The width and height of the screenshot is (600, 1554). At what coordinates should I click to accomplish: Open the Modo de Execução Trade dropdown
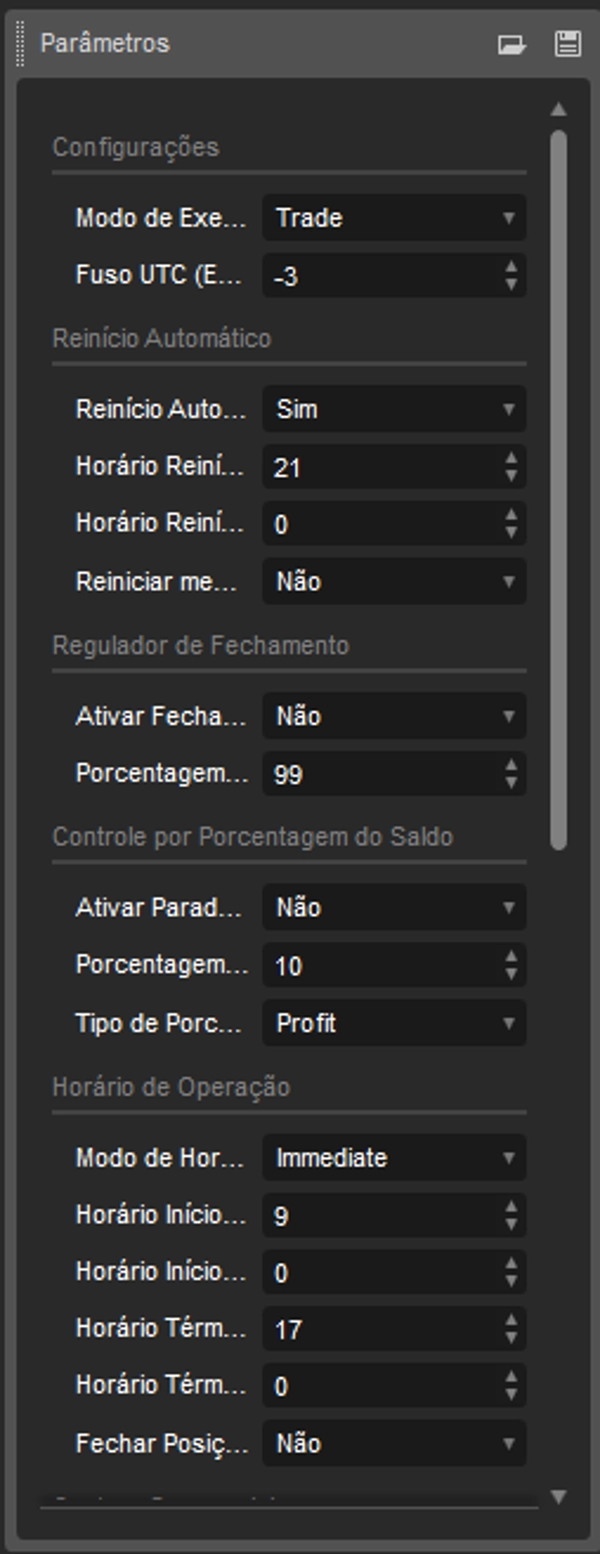(394, 218)
